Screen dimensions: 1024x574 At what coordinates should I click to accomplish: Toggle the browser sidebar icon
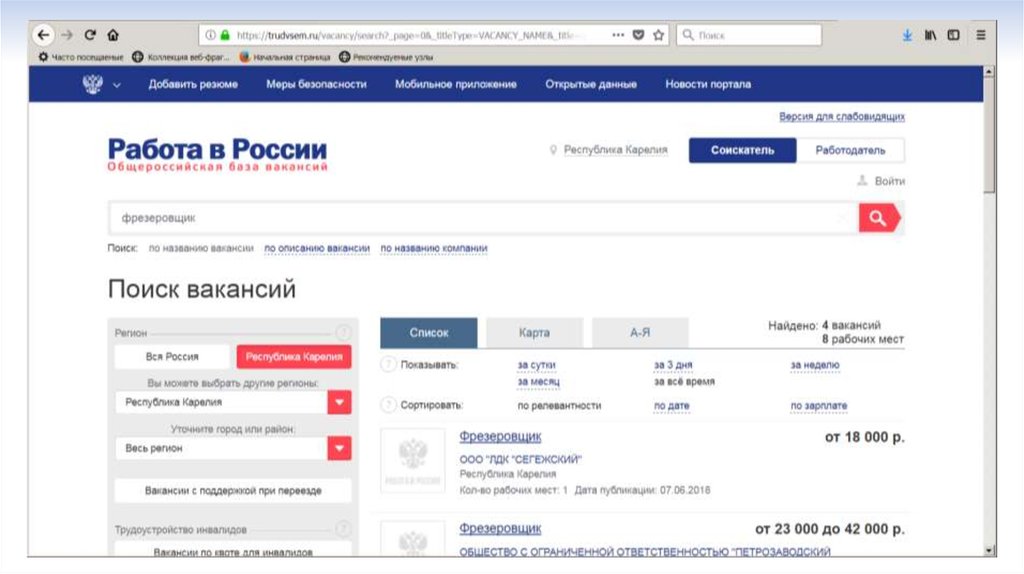953,35
